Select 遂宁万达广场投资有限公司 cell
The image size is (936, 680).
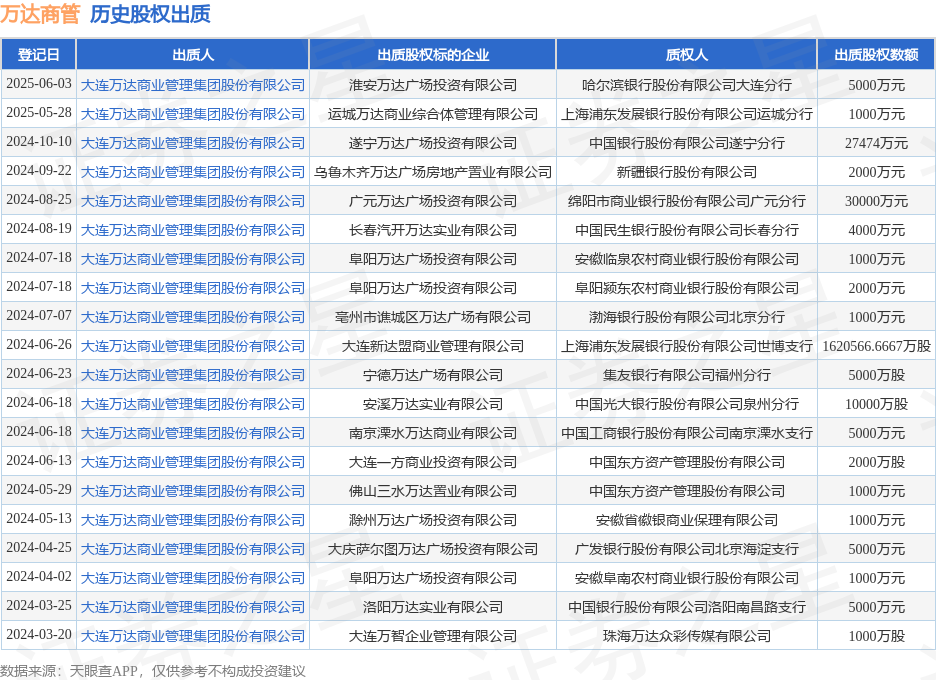(x=433, y=143)
